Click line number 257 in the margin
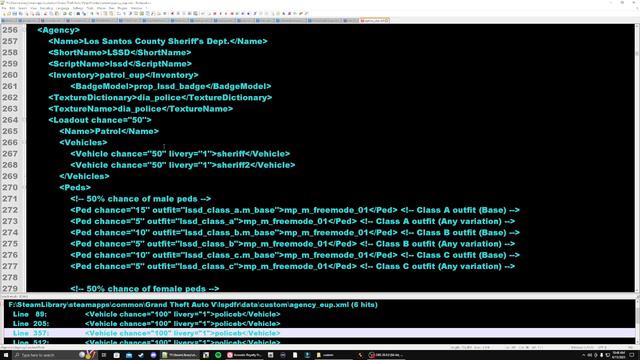Image resolution: width=640 pixels, height=360 pixels. 10,41
